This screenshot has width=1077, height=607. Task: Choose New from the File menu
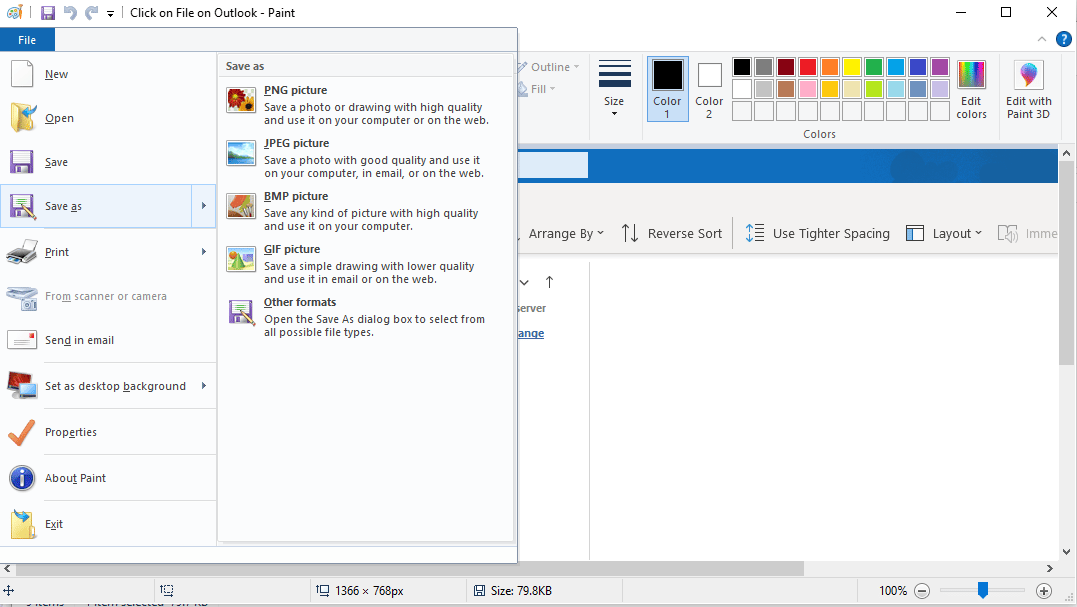click(x=108, y=74)
